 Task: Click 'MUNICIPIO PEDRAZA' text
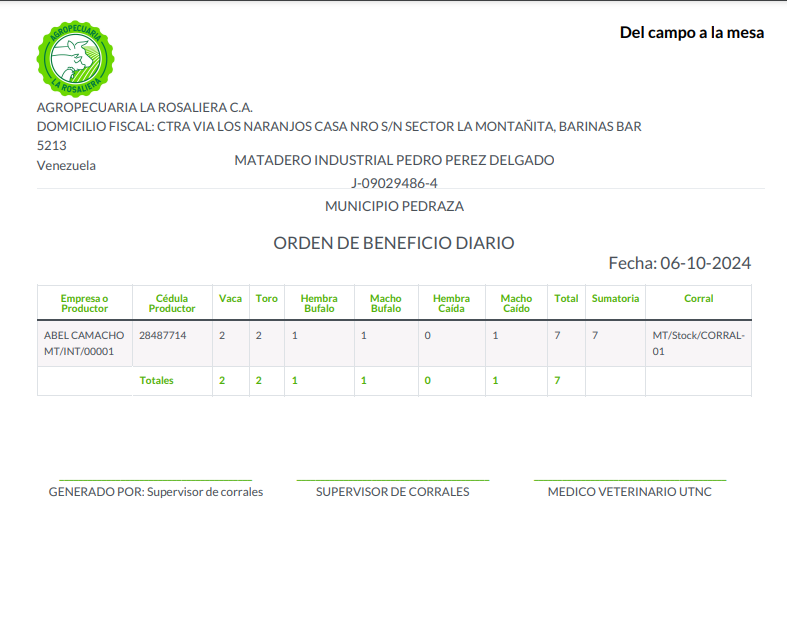pos(394,206)
